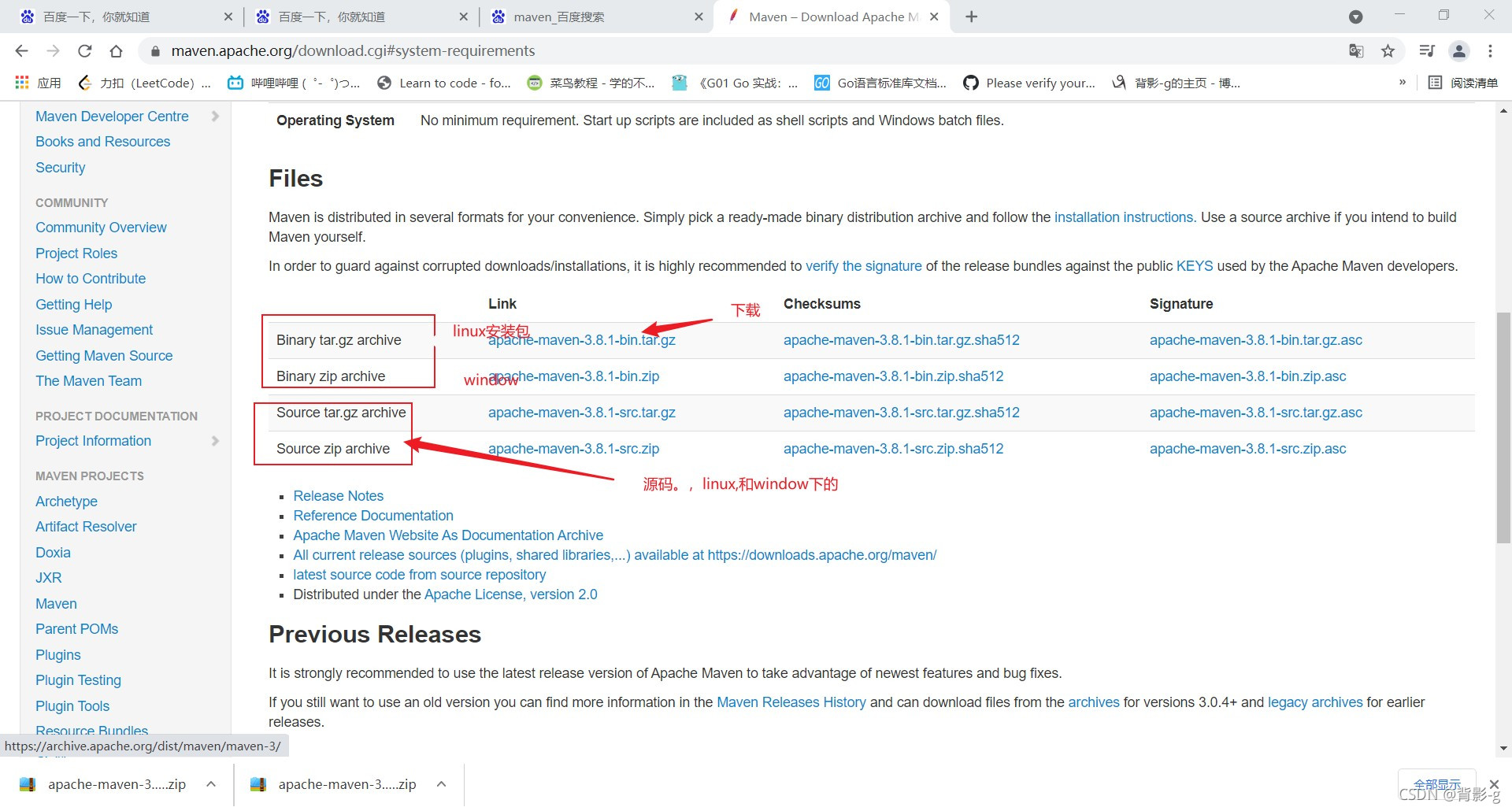Download apache-maven-3.8.1-bin.tar.gz
The image size is (1512, 811).
tap(582, 340)
